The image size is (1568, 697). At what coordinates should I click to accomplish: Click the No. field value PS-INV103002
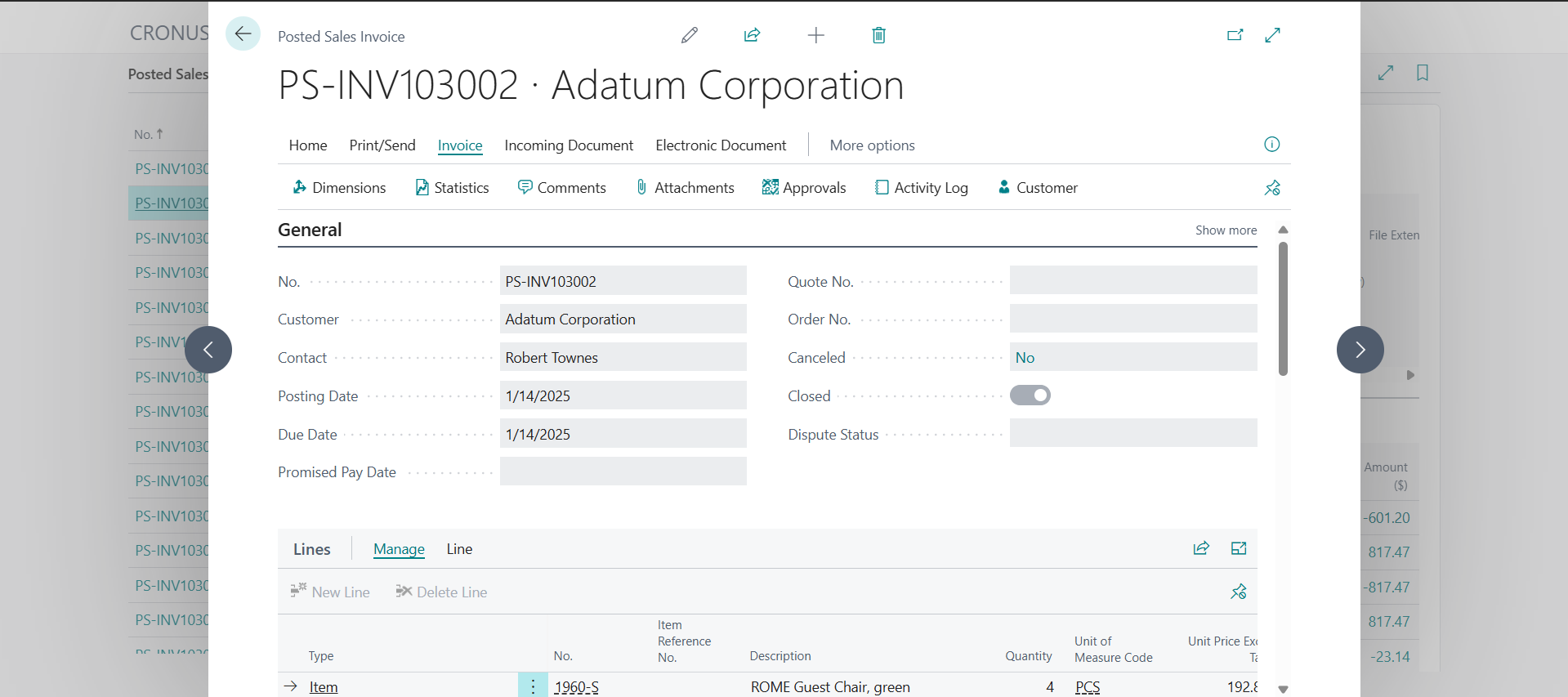point(623,281)
